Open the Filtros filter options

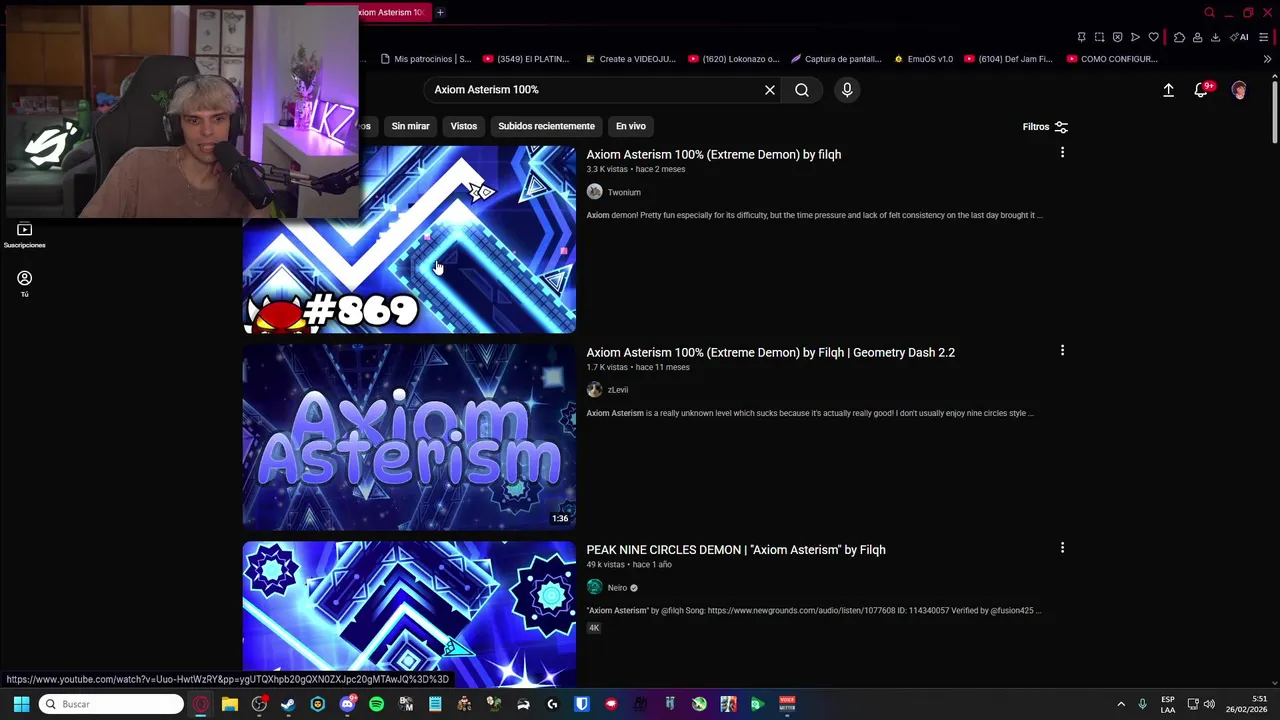1045,127
